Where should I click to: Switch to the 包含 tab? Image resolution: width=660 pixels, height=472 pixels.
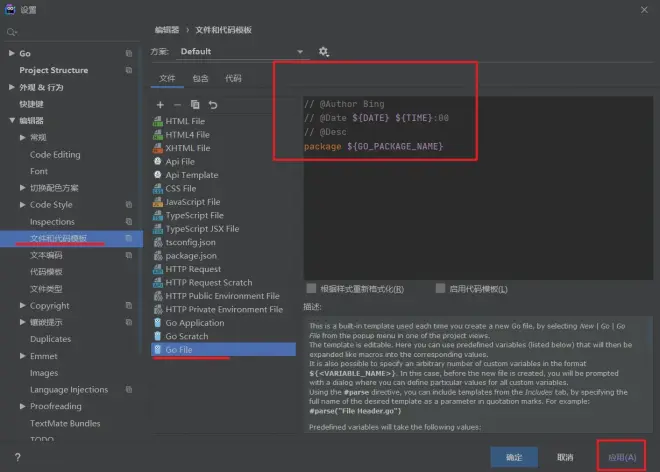coord(200,78)
